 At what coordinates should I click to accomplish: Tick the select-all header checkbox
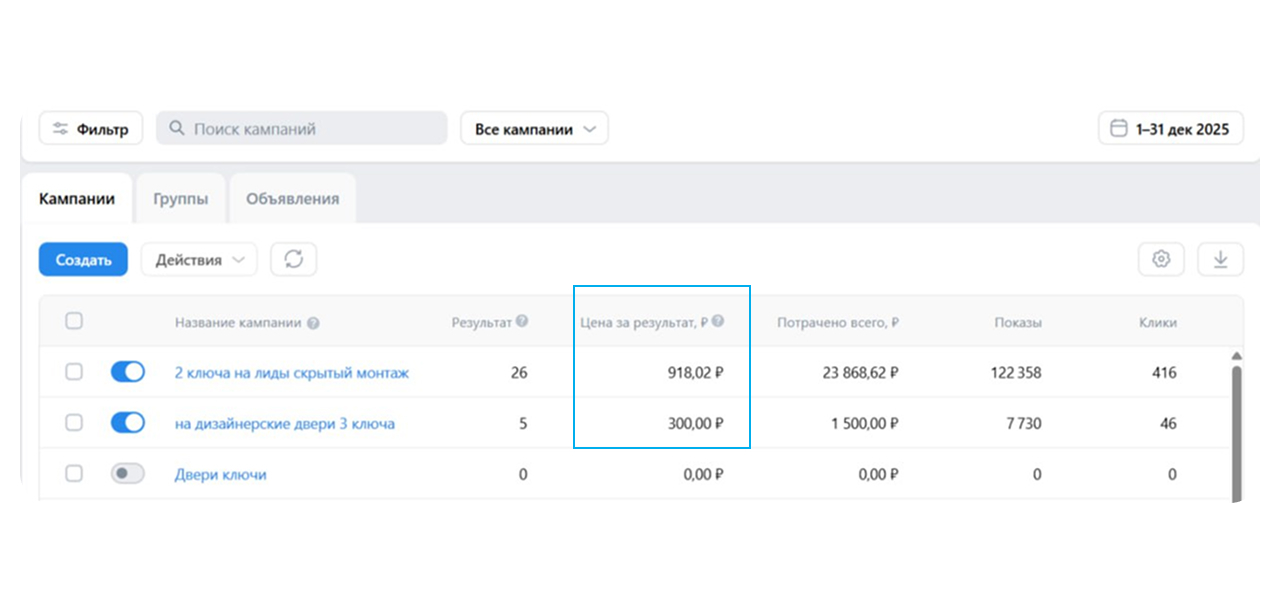point(74,322)
